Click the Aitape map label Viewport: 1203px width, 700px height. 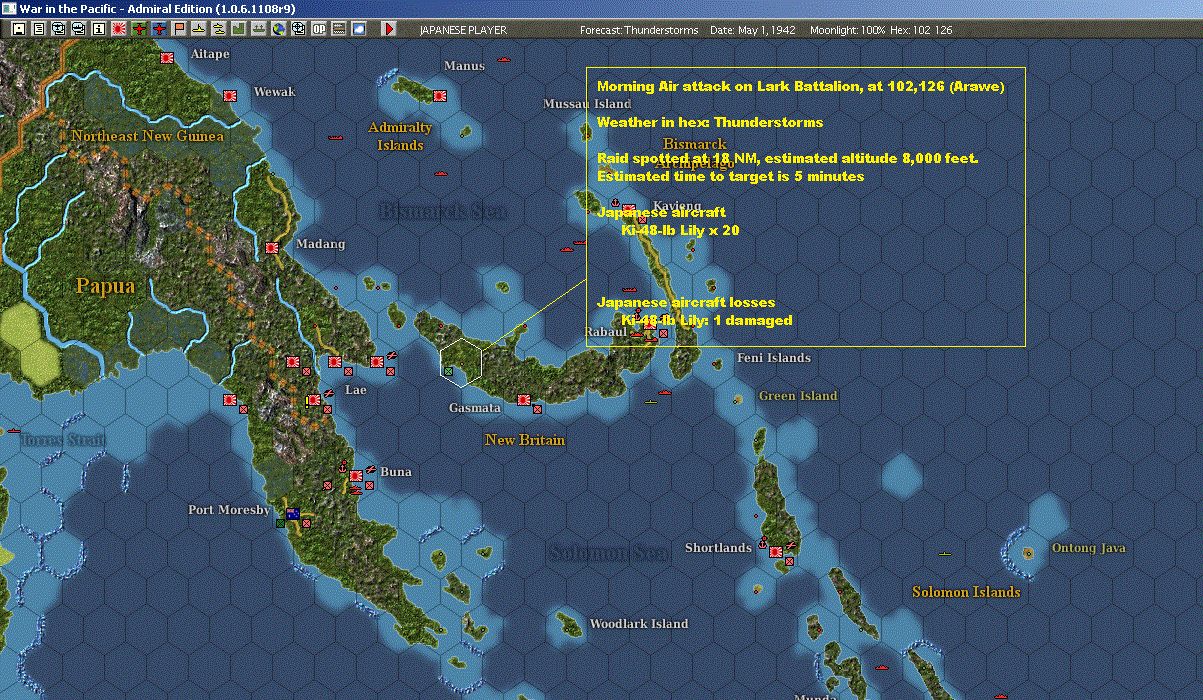pyautogui.click(x=210, y=54)
